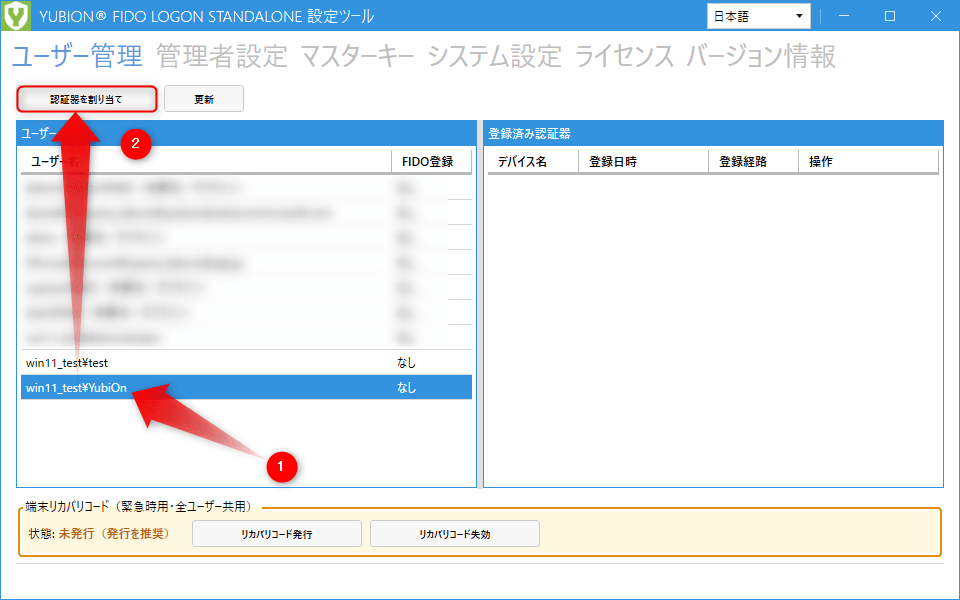Click the 更新 button
This screenshot has height=600, width=960.
[x=204, y=99]
